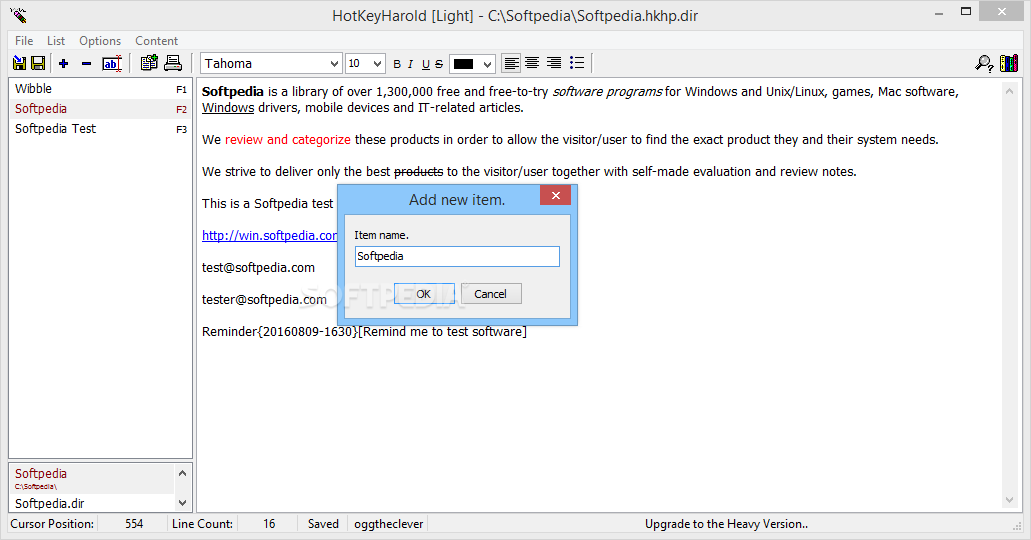Image resolution: width=1031 pixels, height=540 pixels.
Task: Click the Saved status bar indicator
Action: click(323, 524)
